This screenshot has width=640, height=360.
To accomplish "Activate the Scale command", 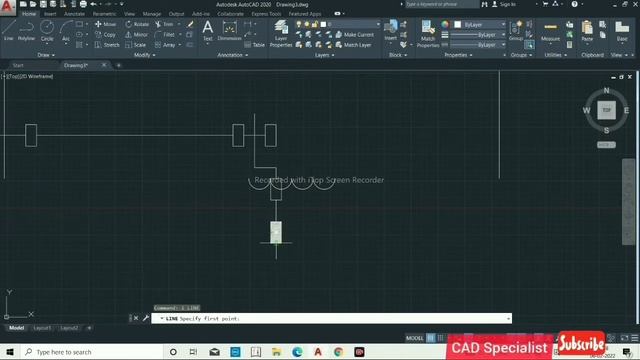I will (x=136, y=45).
